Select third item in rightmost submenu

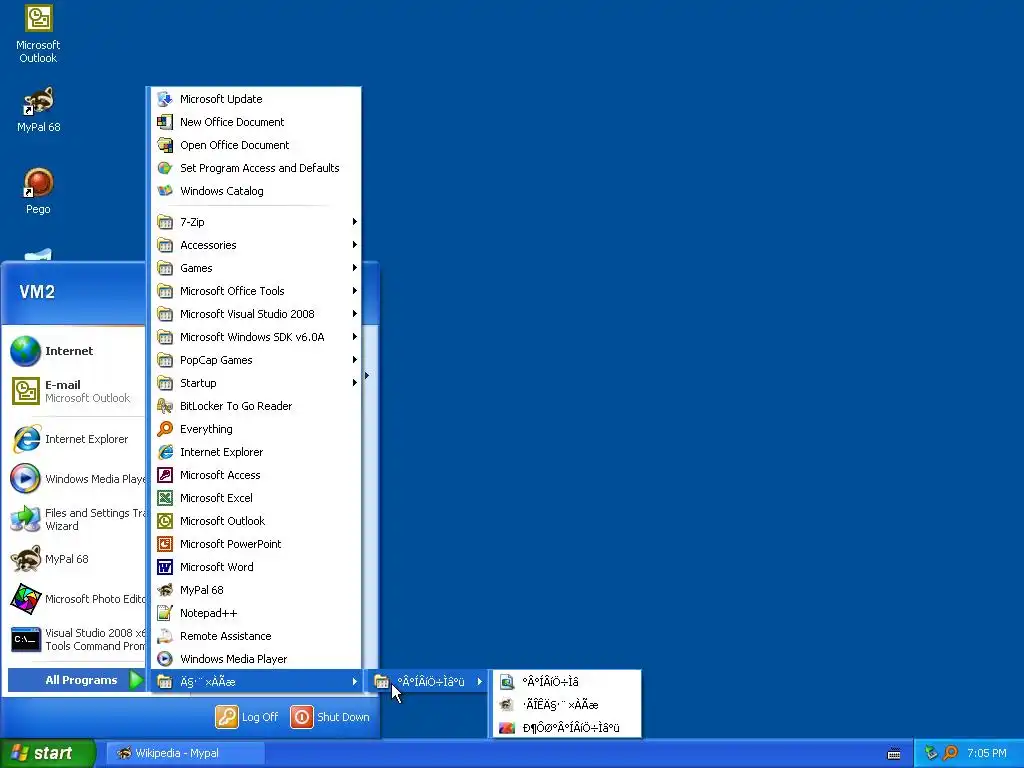[567, 728]
